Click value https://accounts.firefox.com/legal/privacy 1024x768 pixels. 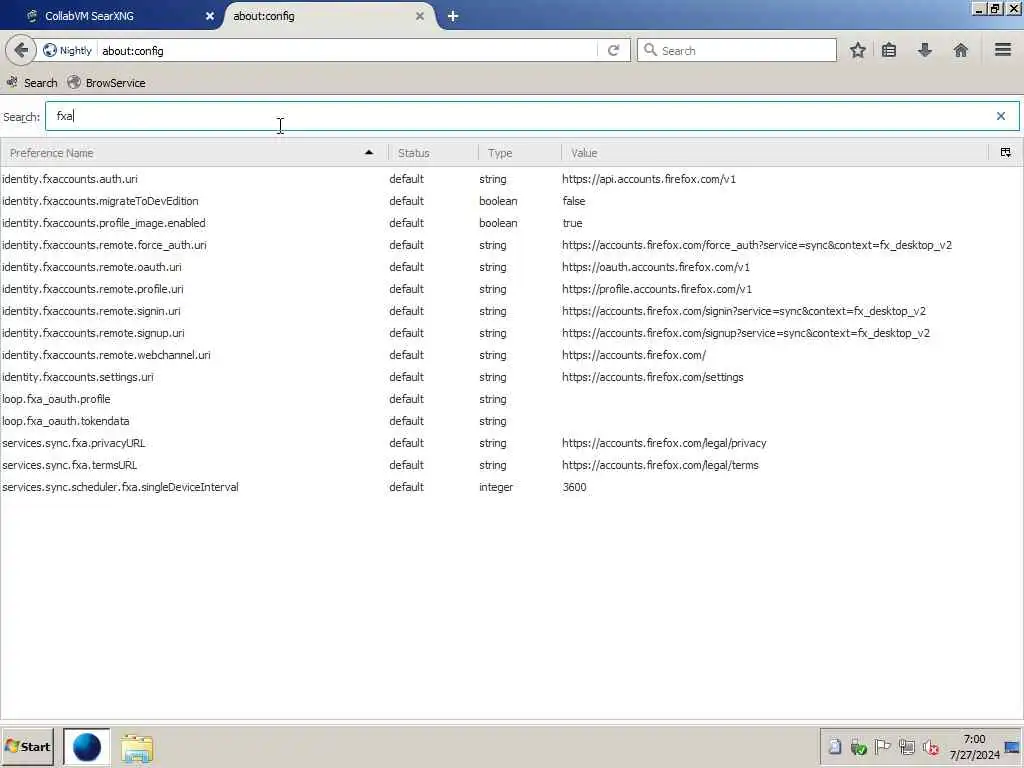[664, 443]
